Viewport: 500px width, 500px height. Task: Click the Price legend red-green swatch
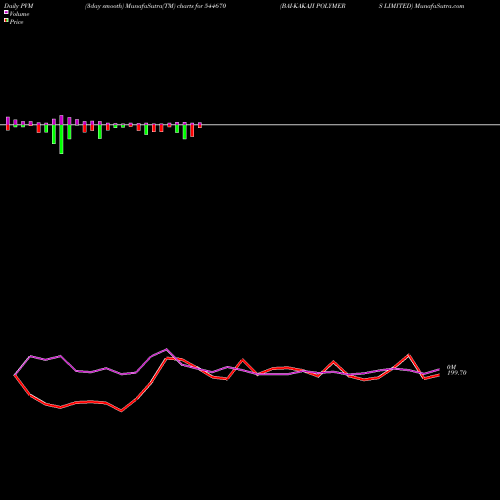6,20
